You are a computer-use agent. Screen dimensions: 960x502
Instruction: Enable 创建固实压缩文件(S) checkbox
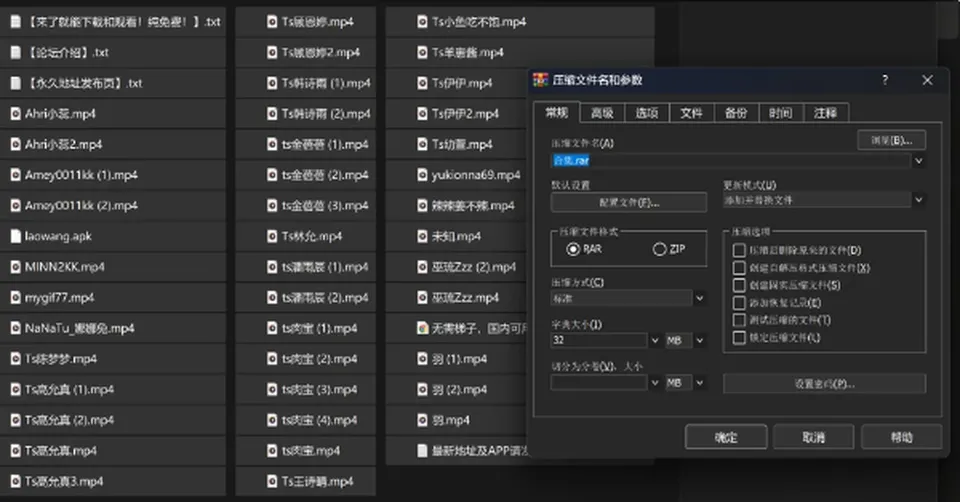739,285
